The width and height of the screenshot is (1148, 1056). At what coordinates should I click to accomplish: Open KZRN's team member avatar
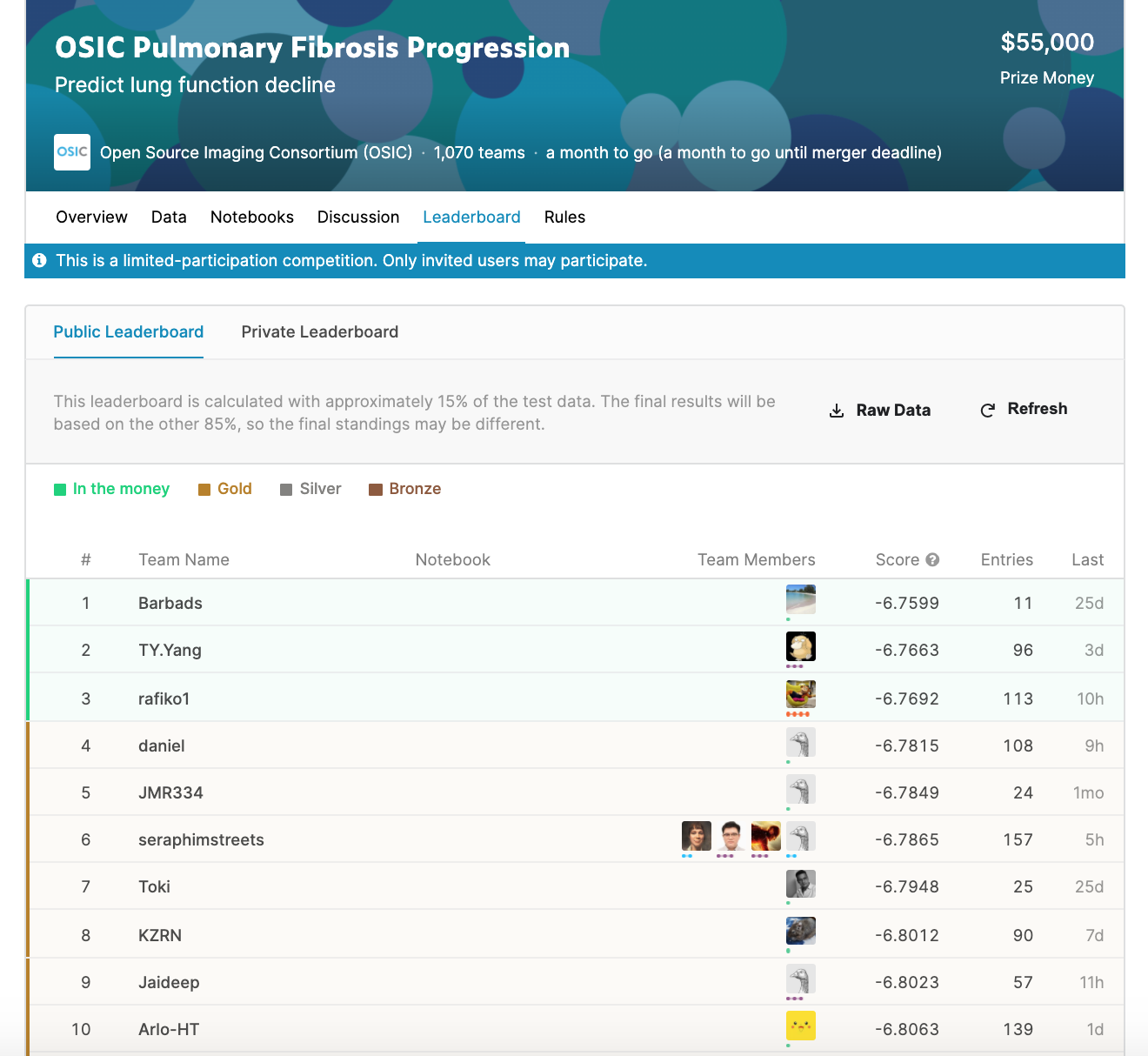click(x=801, y=932)
